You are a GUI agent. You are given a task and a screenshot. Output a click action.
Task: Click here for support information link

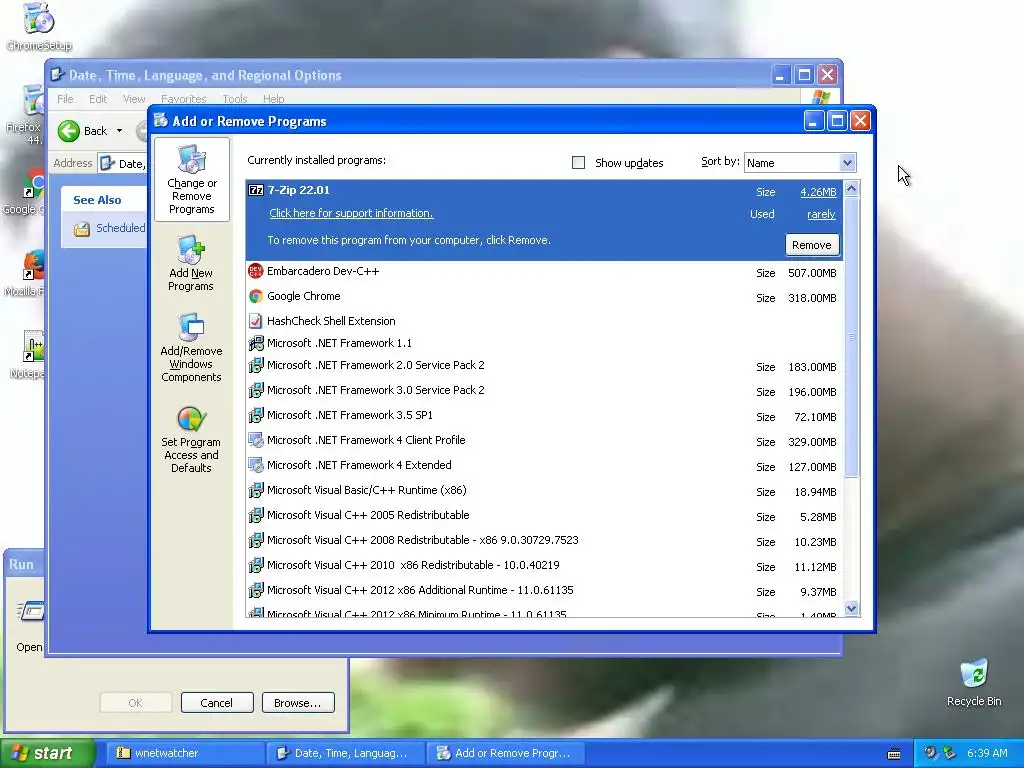[351, 213]
